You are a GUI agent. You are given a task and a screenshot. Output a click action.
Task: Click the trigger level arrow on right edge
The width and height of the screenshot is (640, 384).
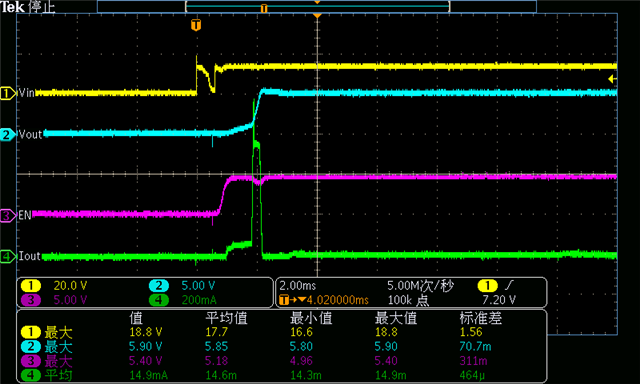[x=612, y=79]
